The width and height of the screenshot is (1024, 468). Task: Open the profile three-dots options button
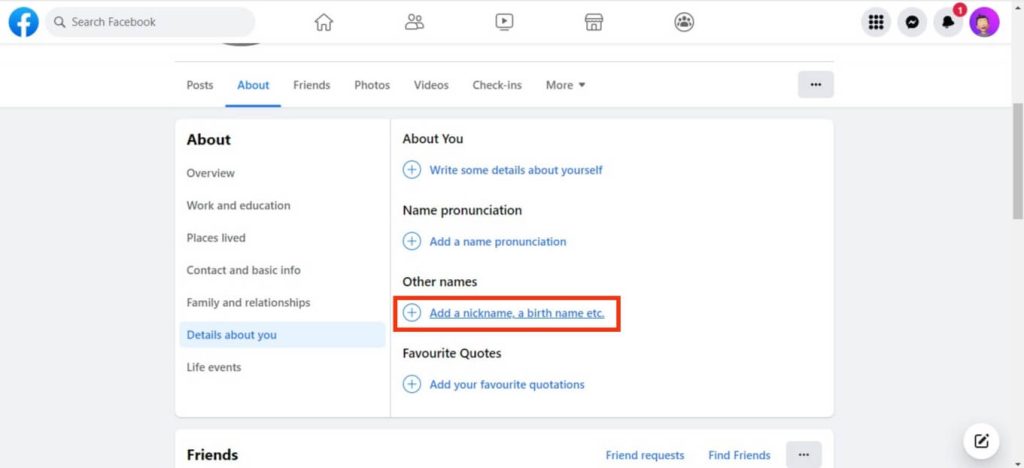[x=816, y=85]
